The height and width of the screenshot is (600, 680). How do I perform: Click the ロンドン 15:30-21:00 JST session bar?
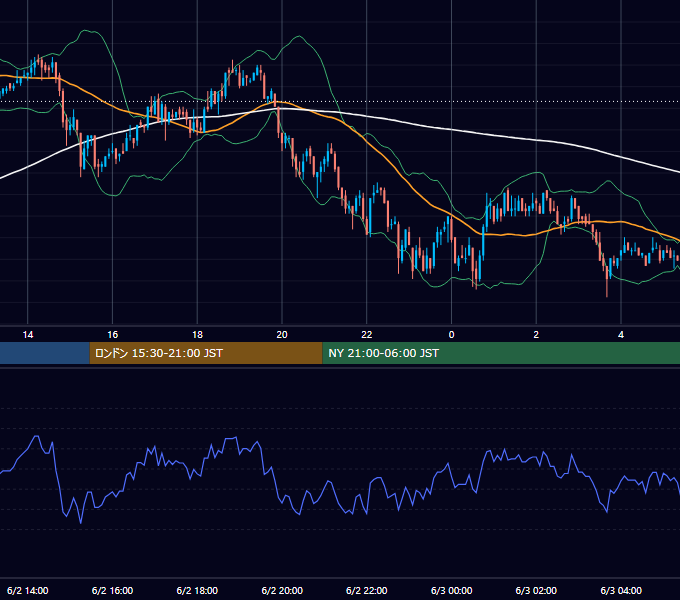[x=206, y=353]
